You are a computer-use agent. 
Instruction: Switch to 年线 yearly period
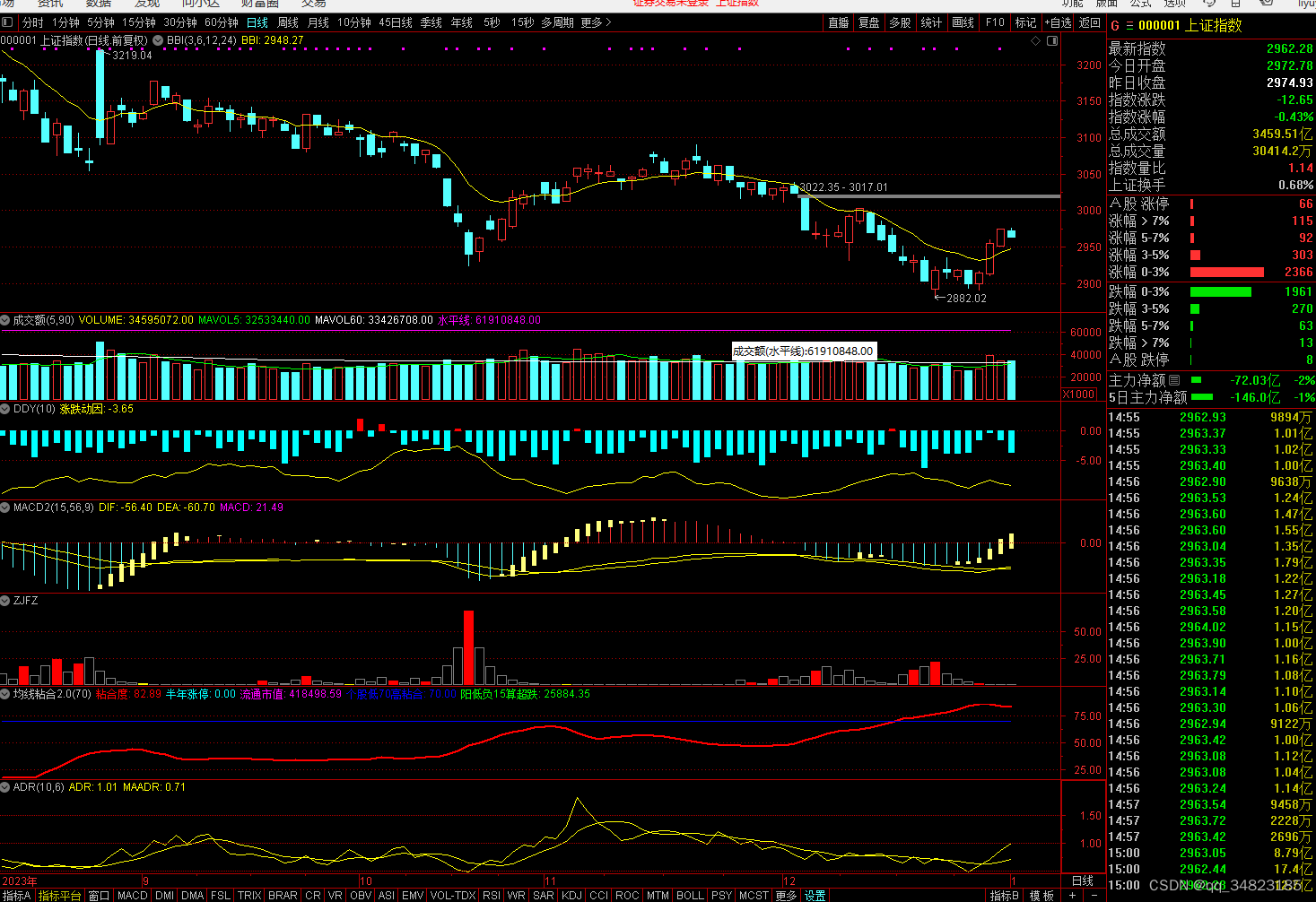[x=462, y=22]
